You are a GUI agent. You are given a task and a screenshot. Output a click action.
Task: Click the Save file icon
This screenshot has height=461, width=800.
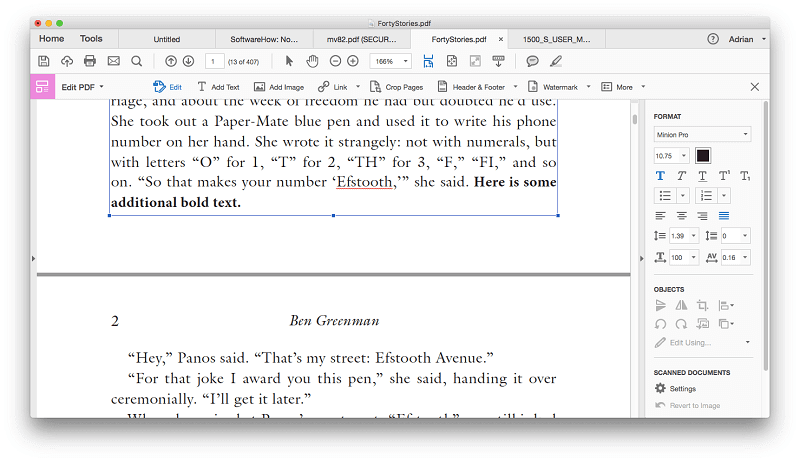[44, 61]
